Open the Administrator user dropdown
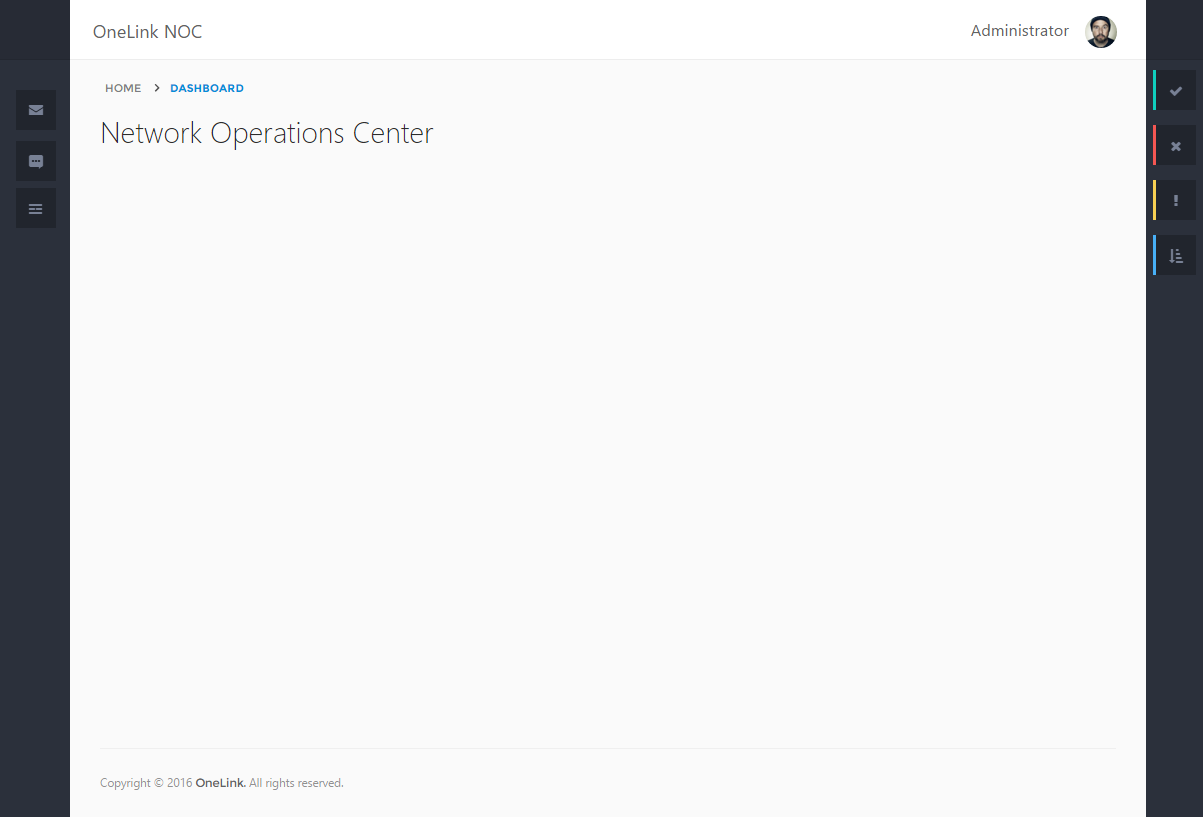 coord(1020,31)
